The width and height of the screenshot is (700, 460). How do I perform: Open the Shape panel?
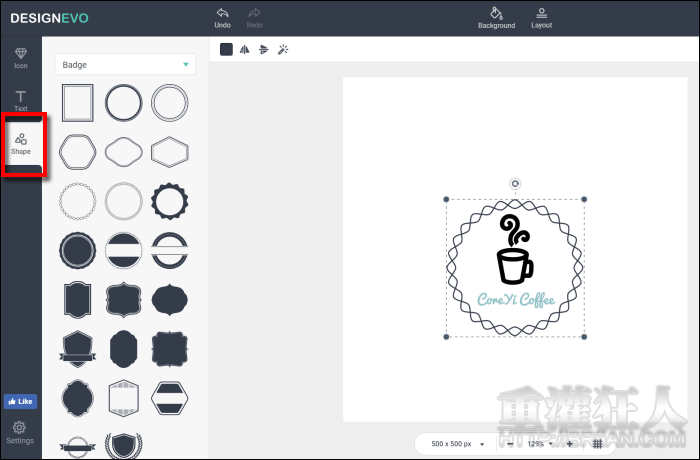point(20,144)
